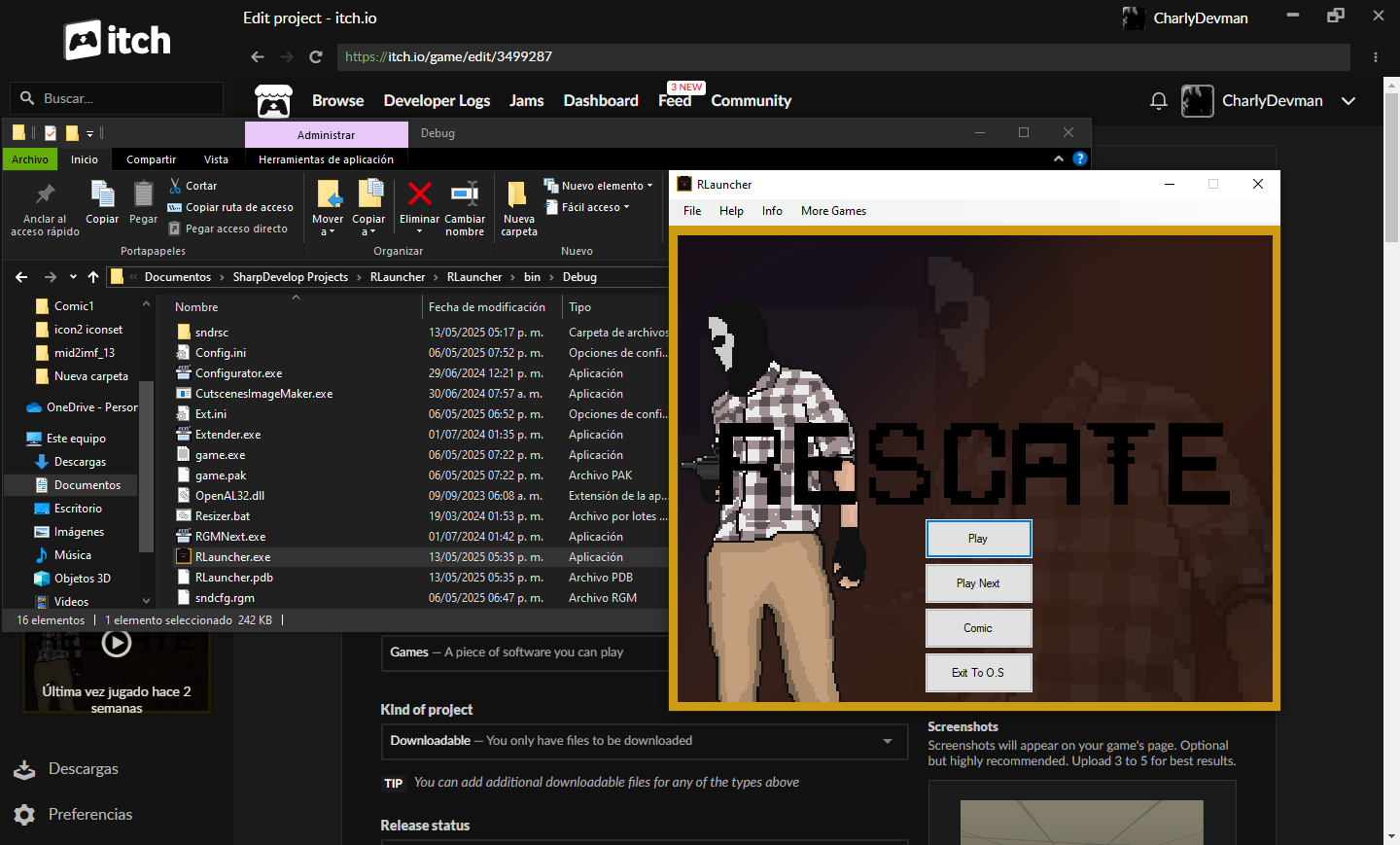The width and height of the screenshot is (1400, 845).
Task: Click the Play Next button
Action: click(x=978, y=583)
